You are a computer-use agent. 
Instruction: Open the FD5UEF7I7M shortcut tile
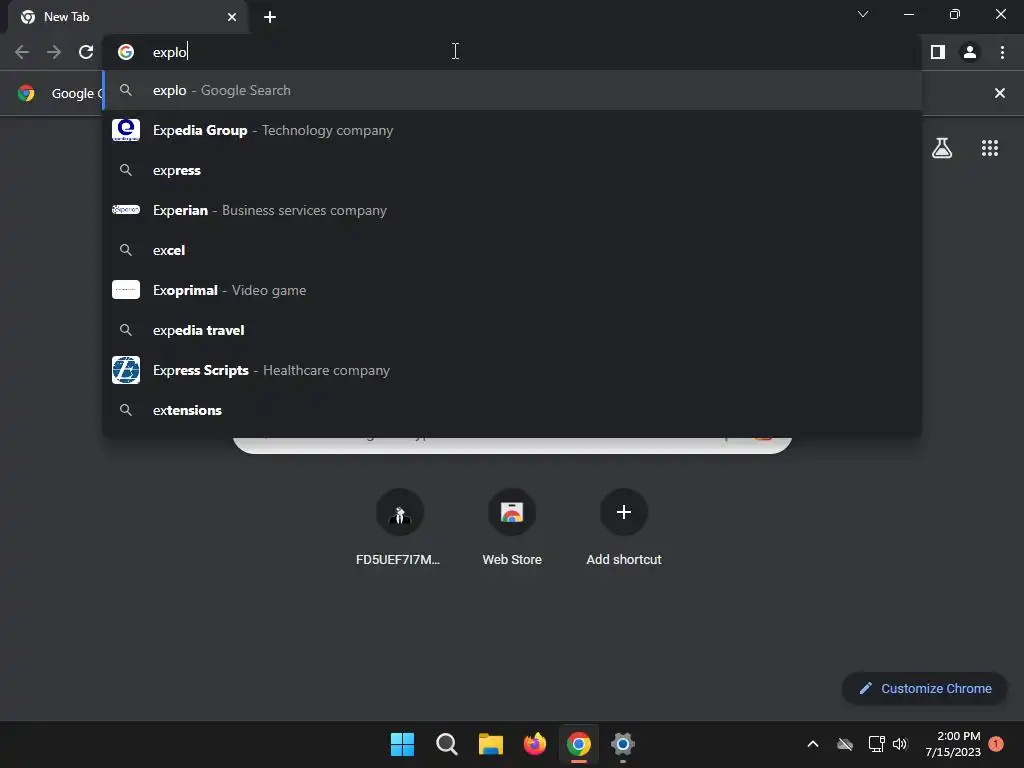[x=400, y=526]
